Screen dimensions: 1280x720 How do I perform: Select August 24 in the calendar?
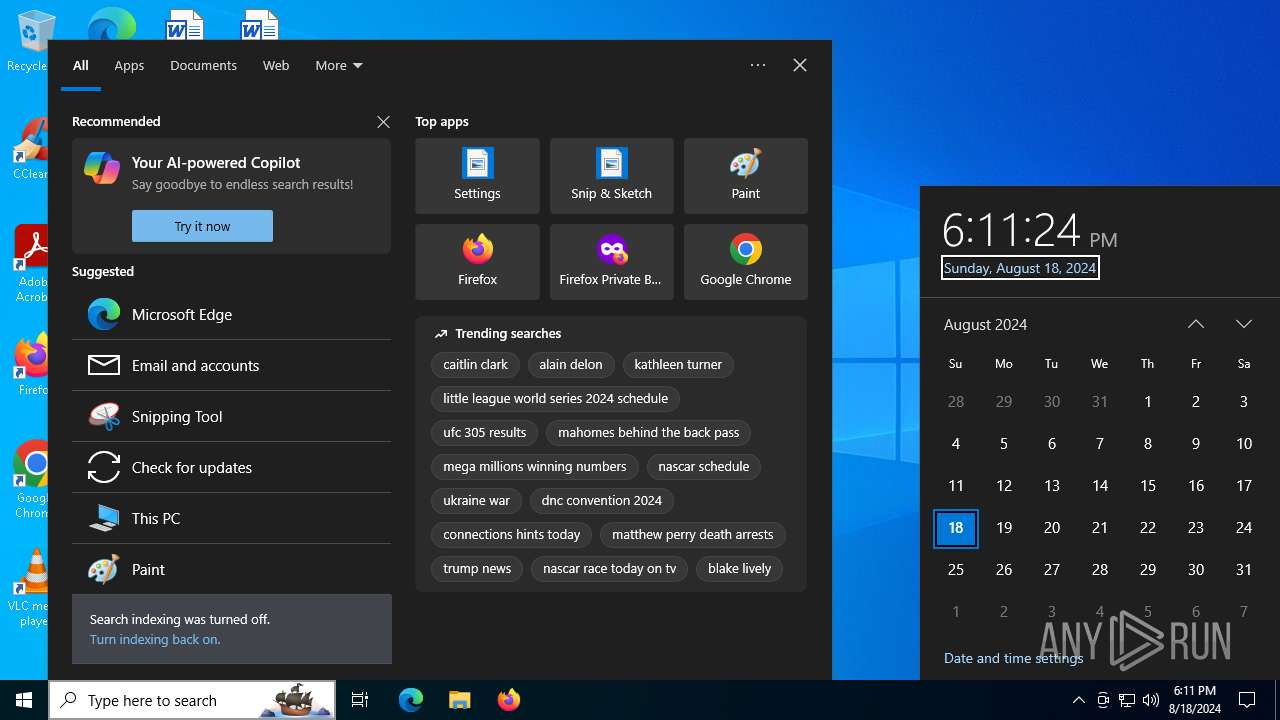(1244, 528)
